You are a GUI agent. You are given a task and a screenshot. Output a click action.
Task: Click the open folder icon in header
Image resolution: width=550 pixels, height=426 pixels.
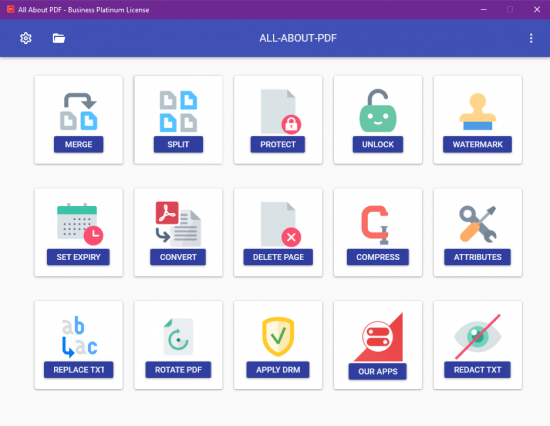point(59,38)
